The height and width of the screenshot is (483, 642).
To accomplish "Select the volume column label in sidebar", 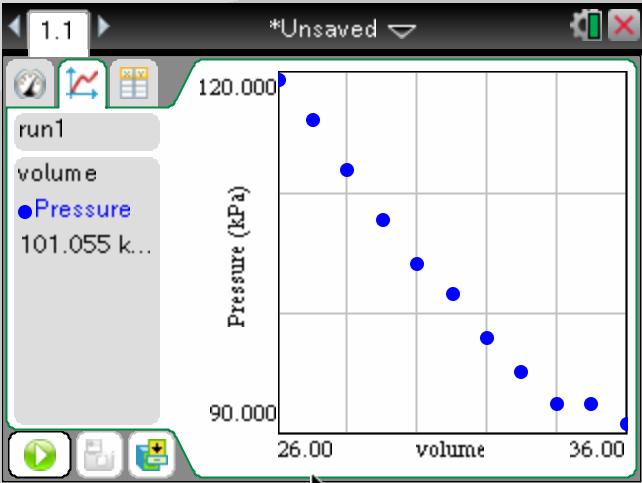I will click(x=58, y=173).
